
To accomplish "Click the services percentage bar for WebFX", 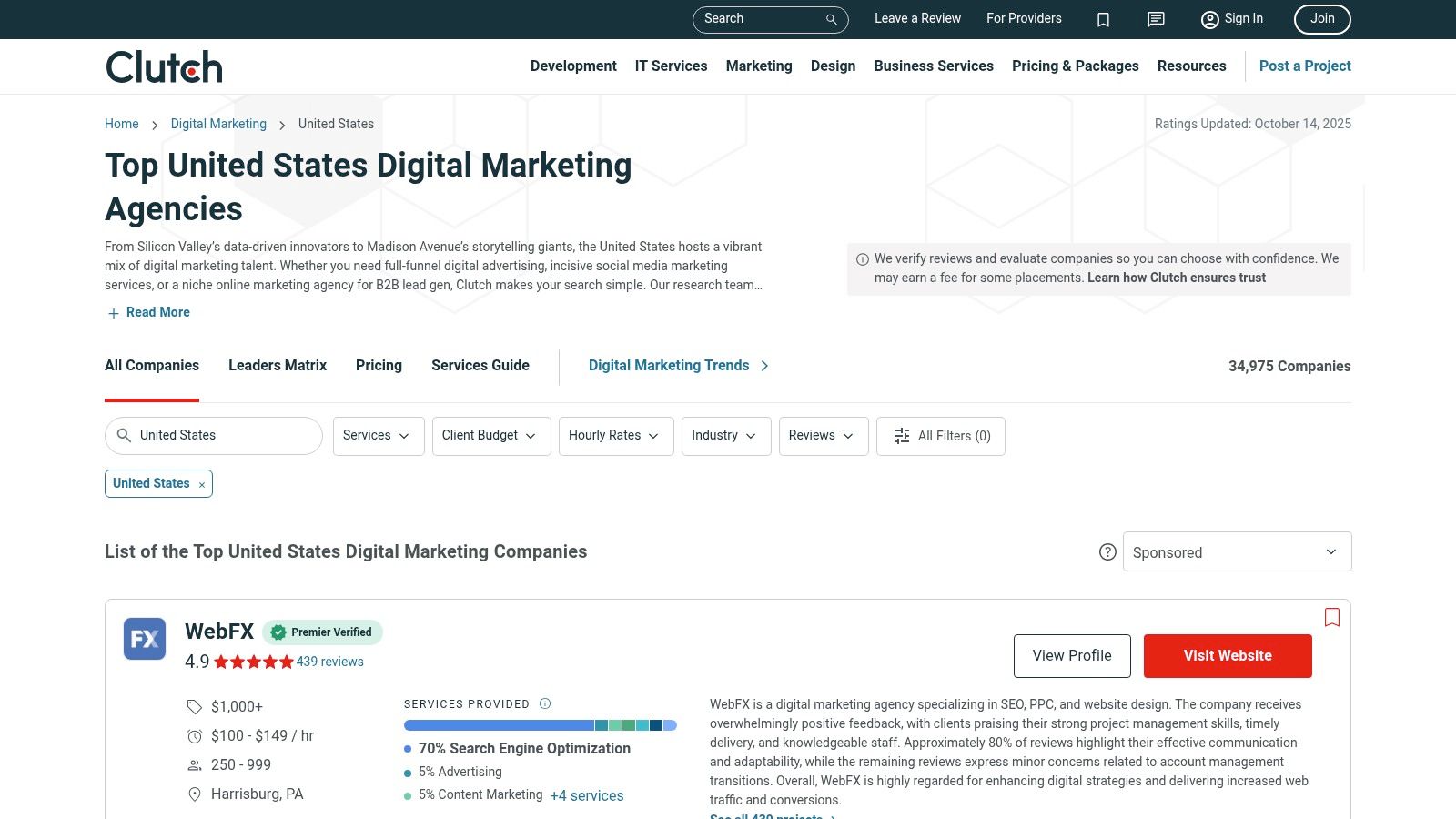I will 540,725.
